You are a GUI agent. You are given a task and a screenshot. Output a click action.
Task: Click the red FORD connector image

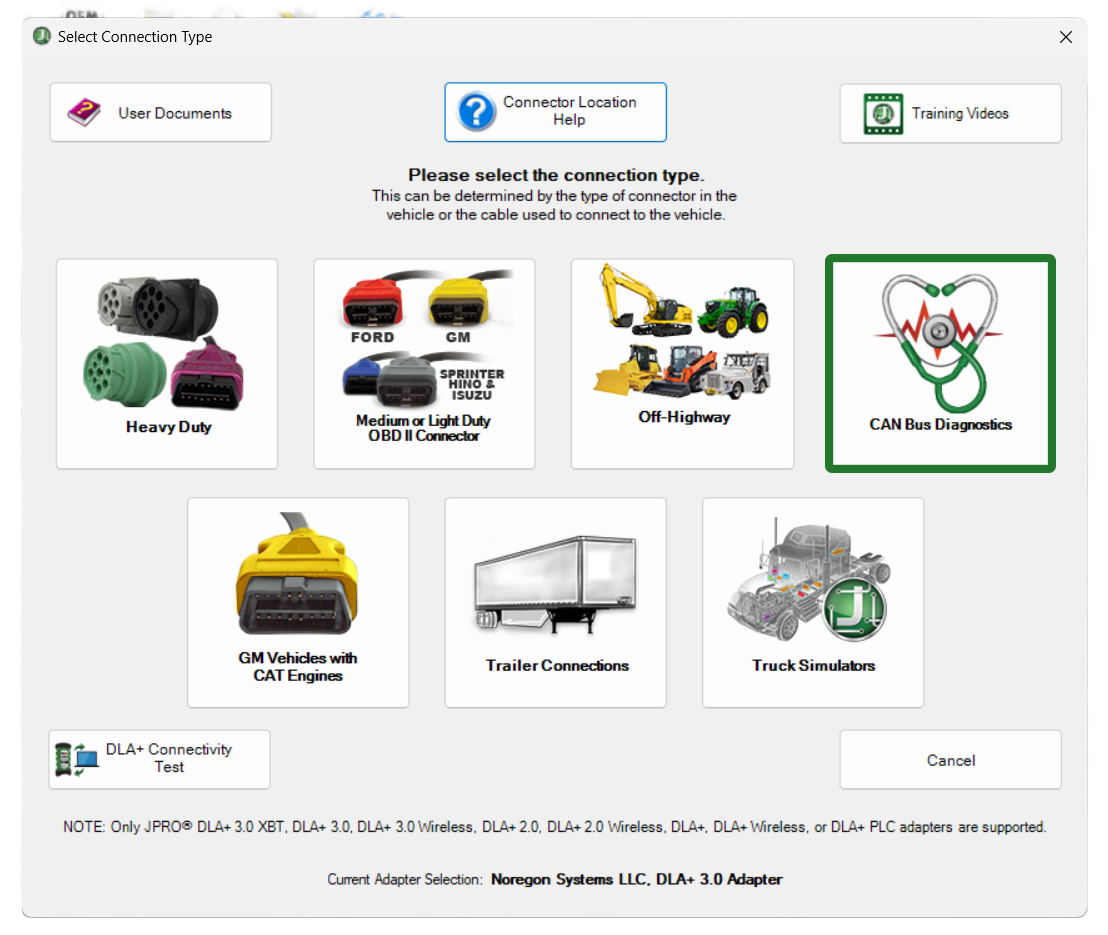[x=371, y=303]
